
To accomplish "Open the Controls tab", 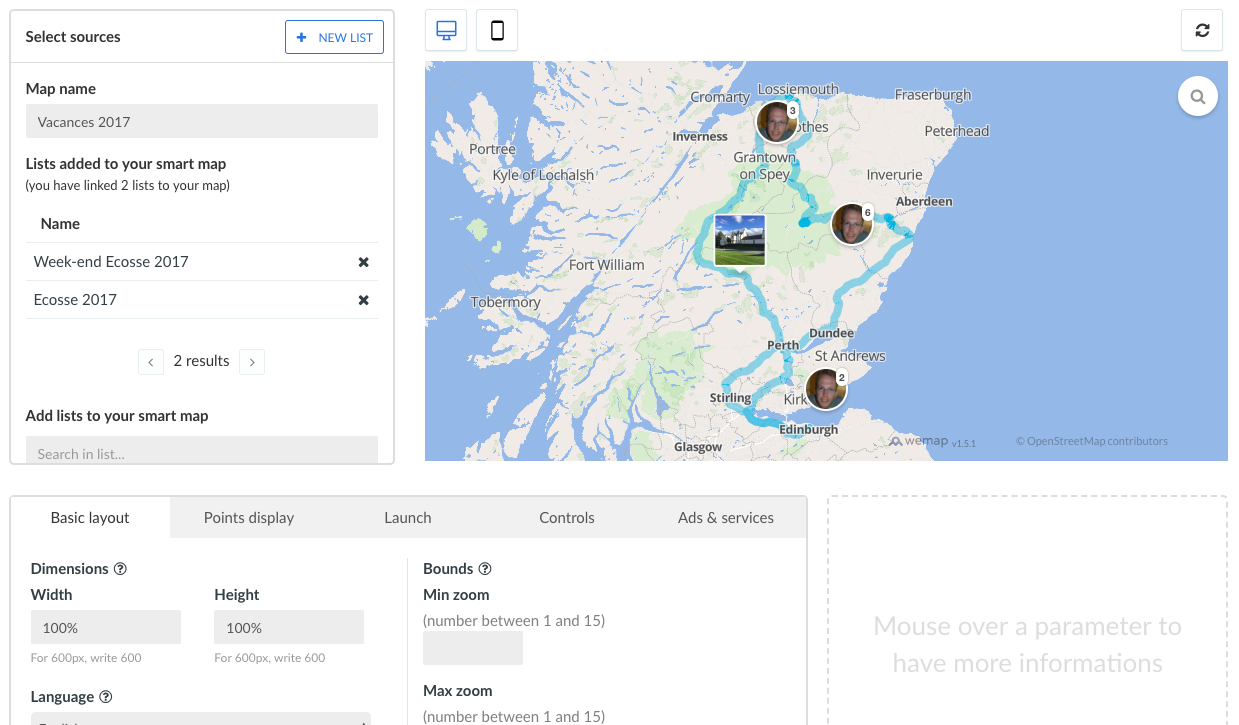I will [x=566, y=517].
